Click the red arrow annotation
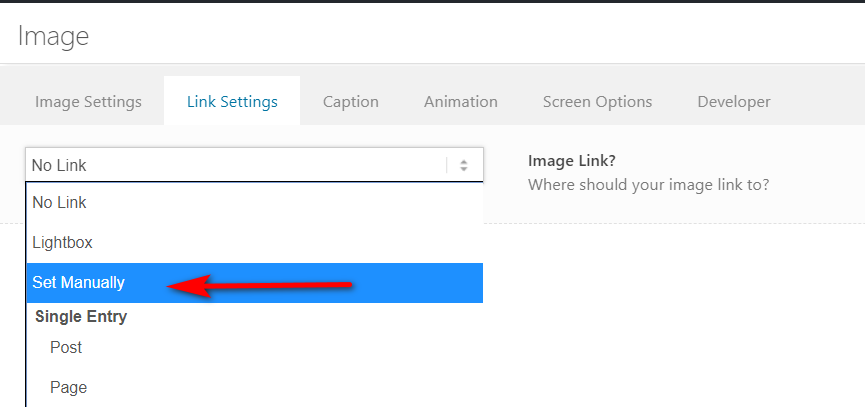 click(259, 286)
